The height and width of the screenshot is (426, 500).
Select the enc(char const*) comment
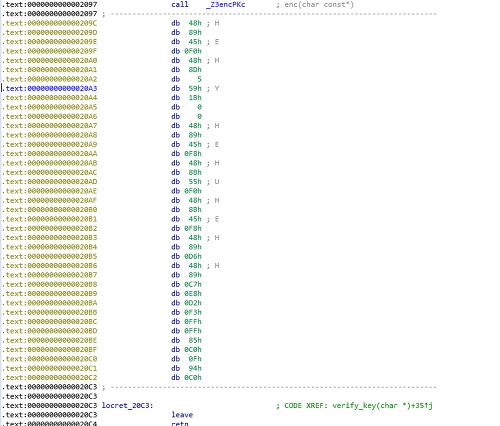319,5
